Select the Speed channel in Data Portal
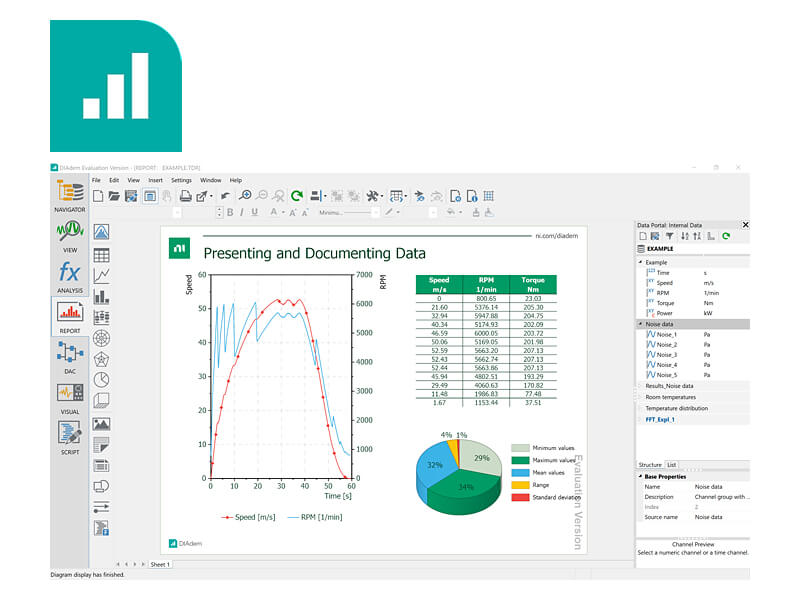Screen dimensions: 800x600 (664, 283)
